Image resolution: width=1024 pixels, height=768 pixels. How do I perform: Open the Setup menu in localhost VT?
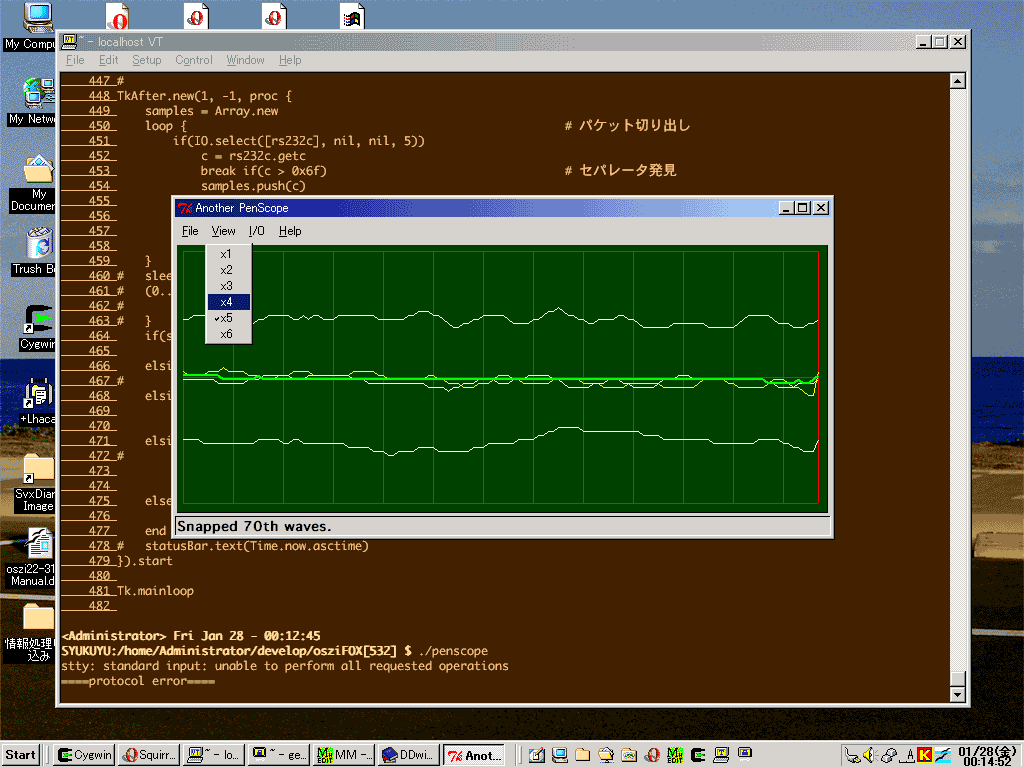click(147, 60)
